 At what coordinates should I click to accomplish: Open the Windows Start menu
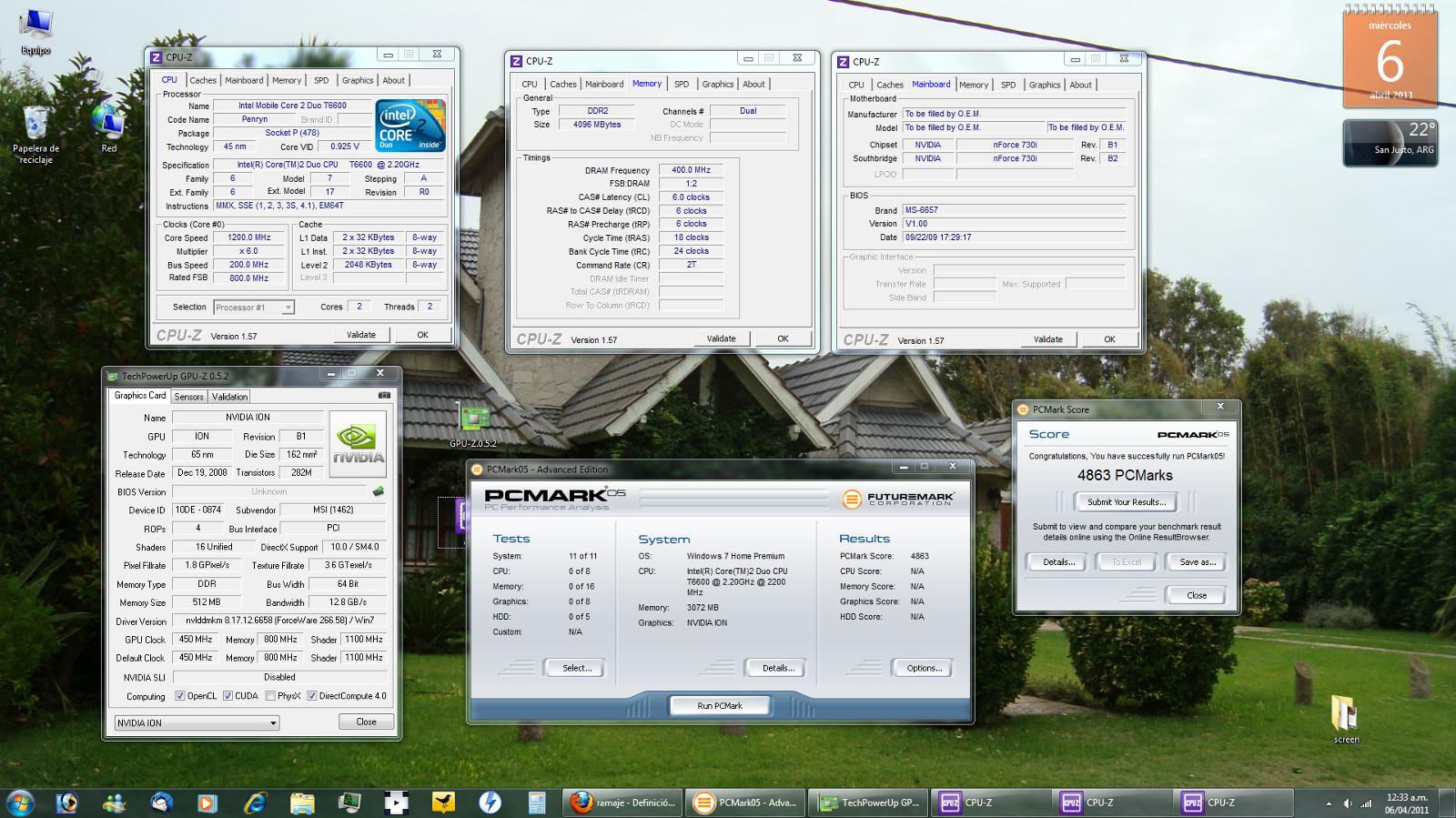coord(20,803)
